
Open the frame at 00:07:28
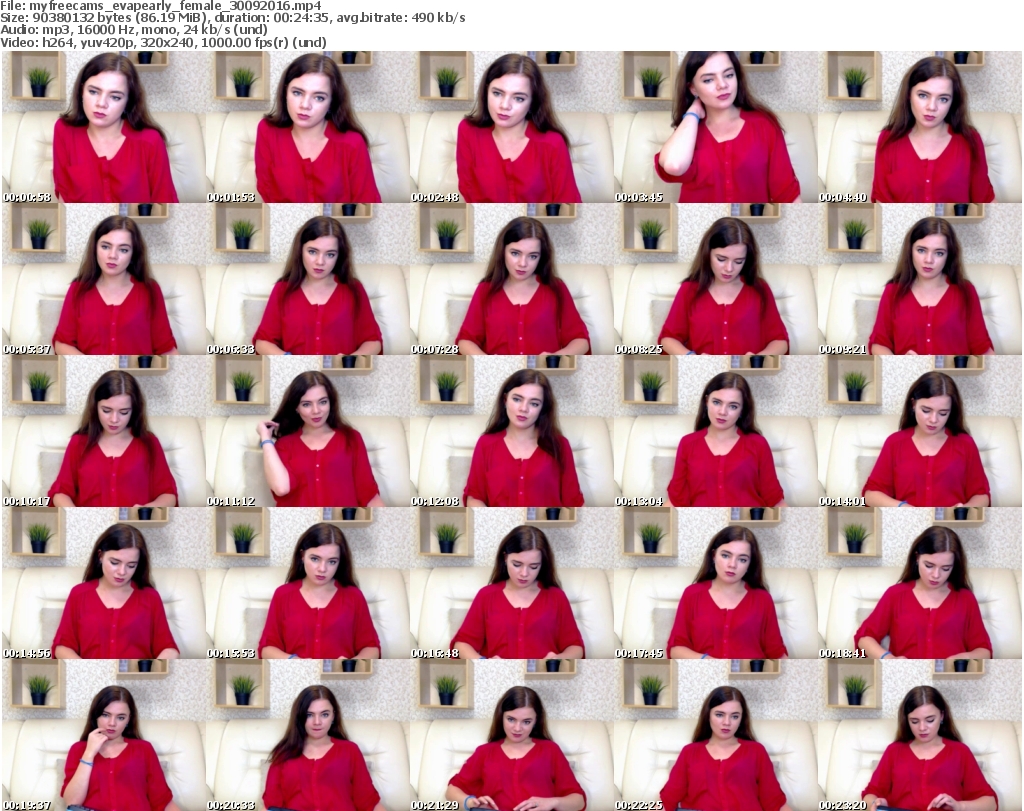[x=511, y=279]
